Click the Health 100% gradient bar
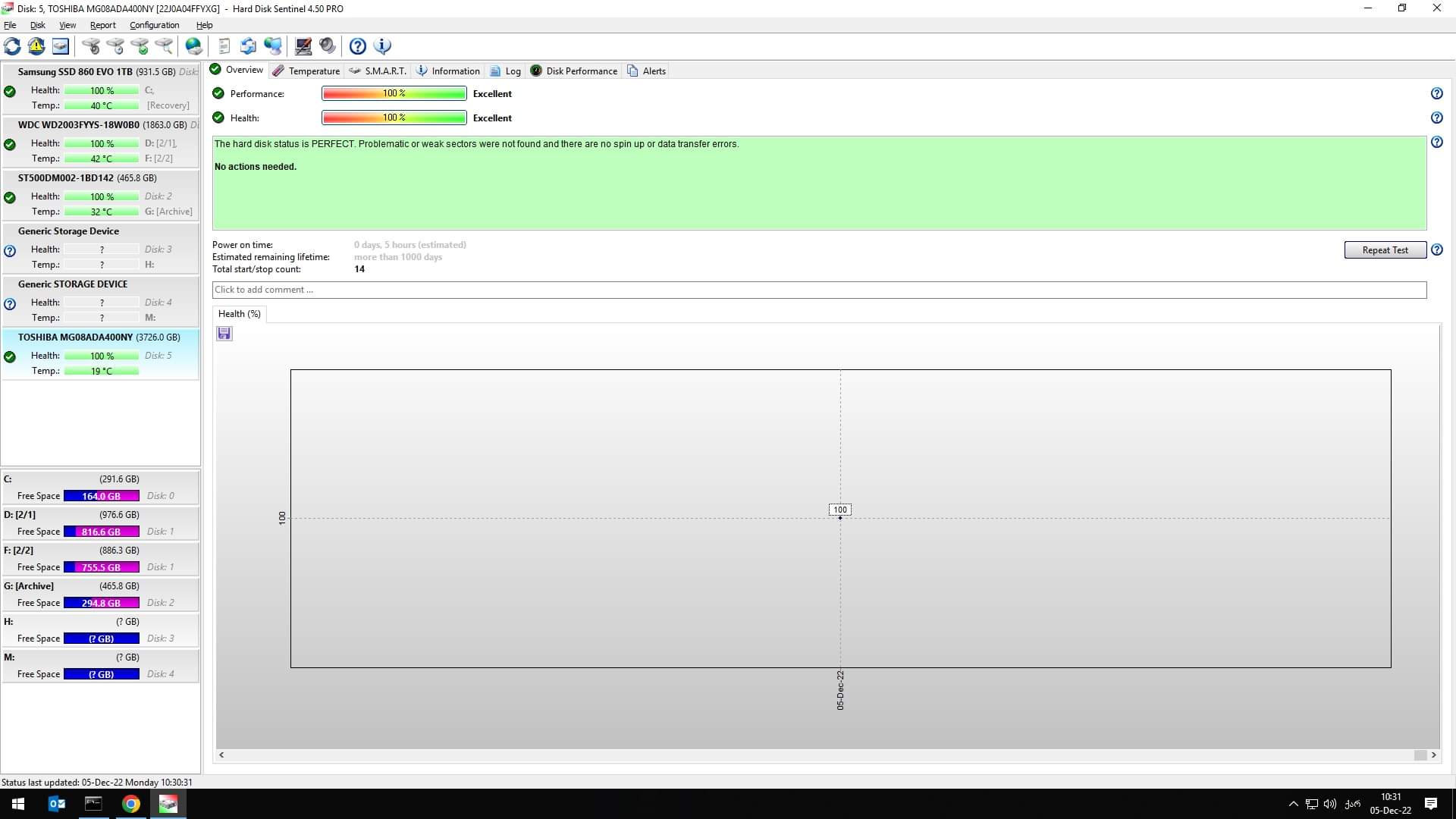Image resolution: width=1456 pixels, height=819 pixels. [394, 118]
